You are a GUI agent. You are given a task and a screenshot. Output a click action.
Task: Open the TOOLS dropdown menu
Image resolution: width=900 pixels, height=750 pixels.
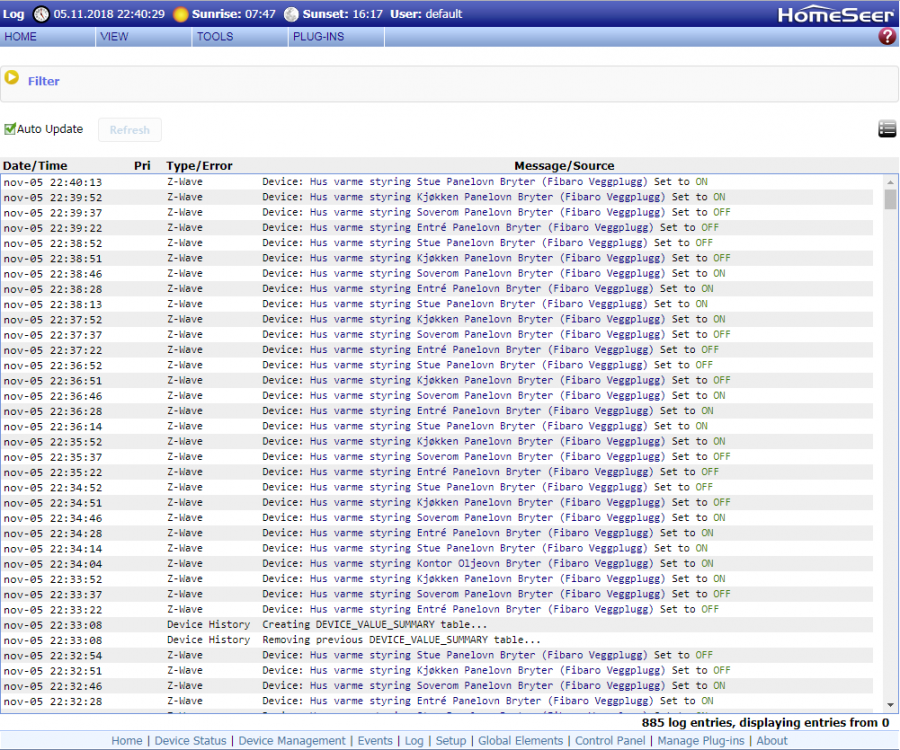pyautogui.click(x=214, y=37)
